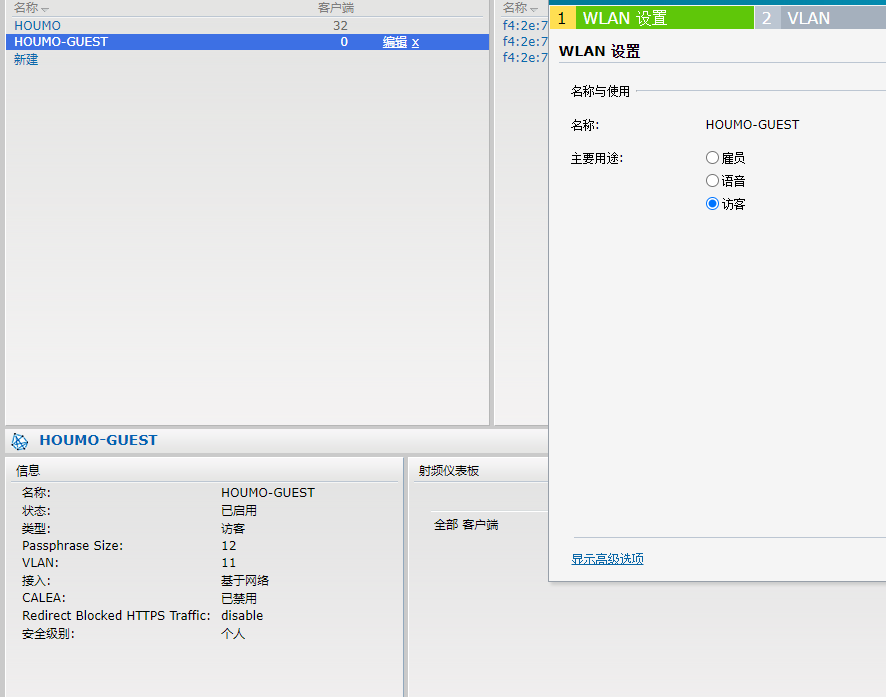Click the 安全级别 value 个人
Screen dimensions: 886x697
tap(233, 634)
